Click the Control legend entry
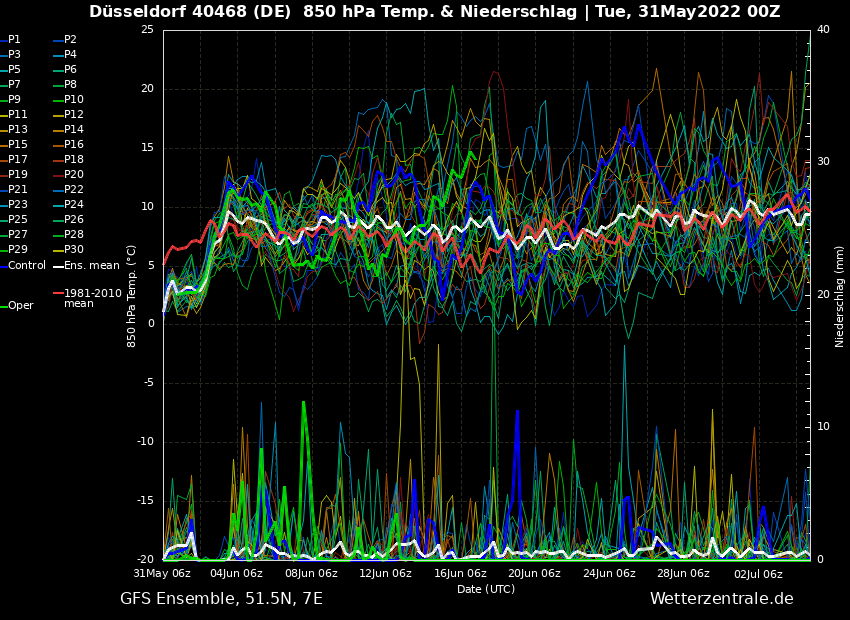 (x=27, y=265)
